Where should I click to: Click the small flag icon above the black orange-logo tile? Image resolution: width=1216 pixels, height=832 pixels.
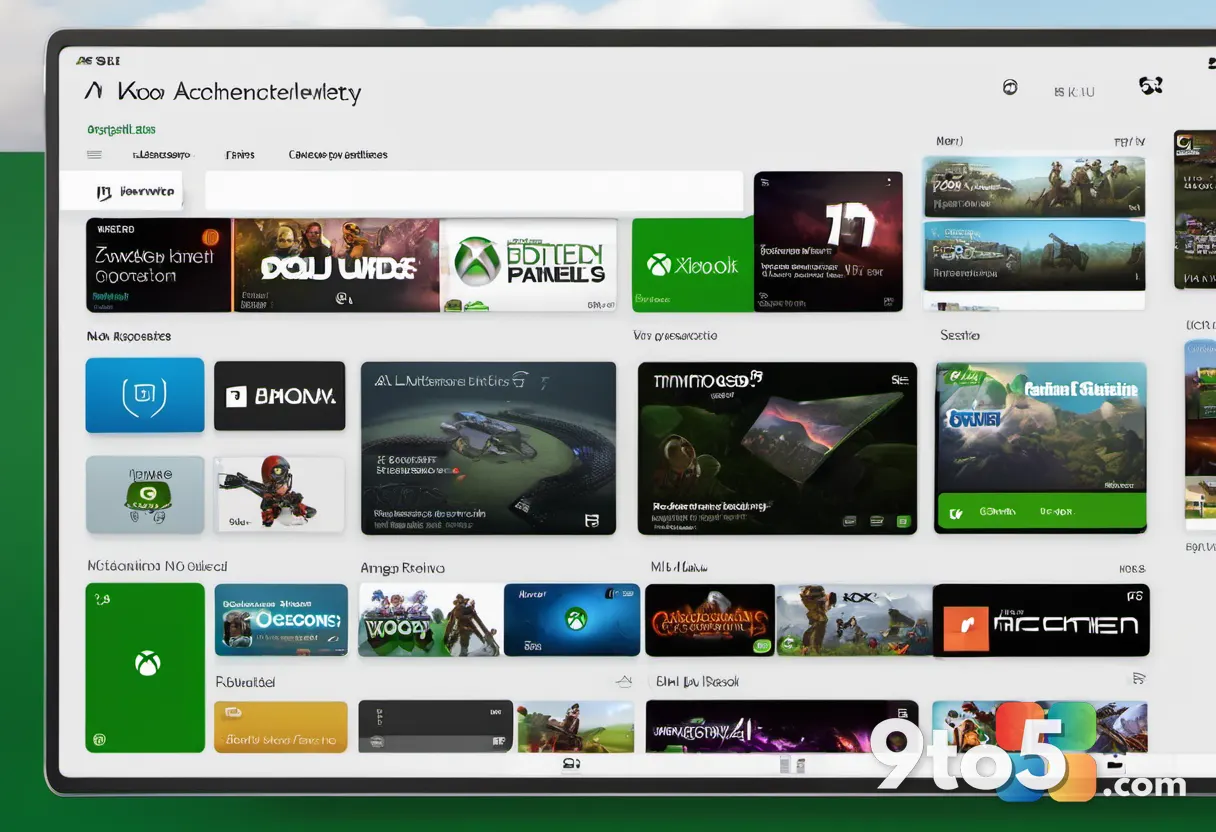click(1137, 679)
